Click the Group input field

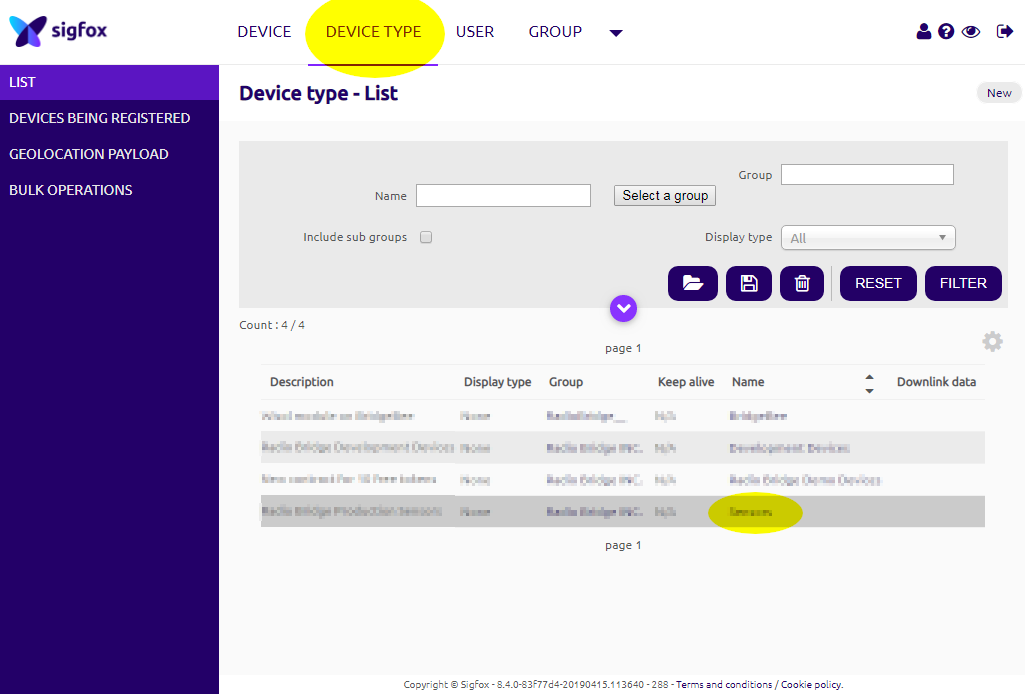pos(867,174)
